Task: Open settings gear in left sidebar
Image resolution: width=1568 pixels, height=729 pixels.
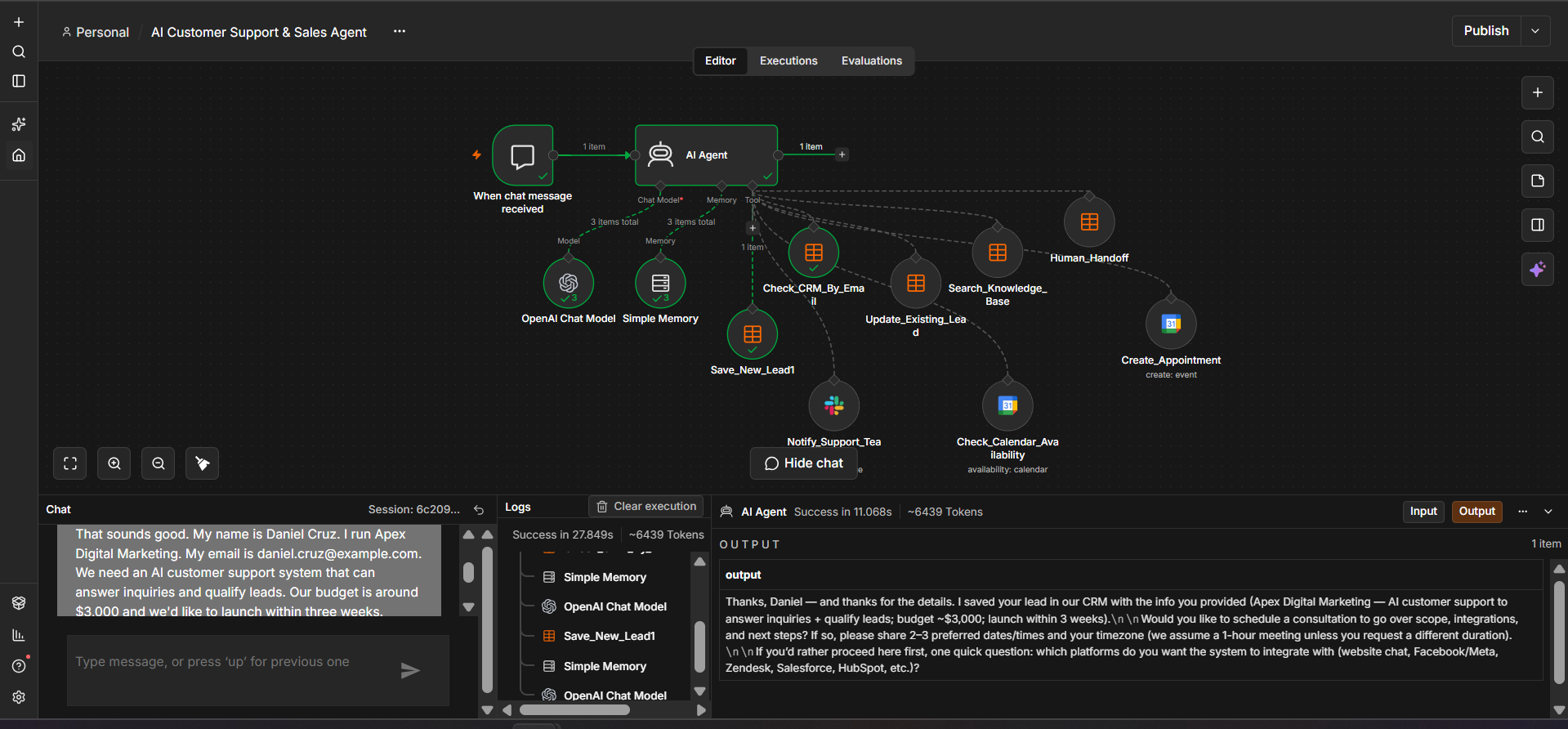Action: [19, 697]
